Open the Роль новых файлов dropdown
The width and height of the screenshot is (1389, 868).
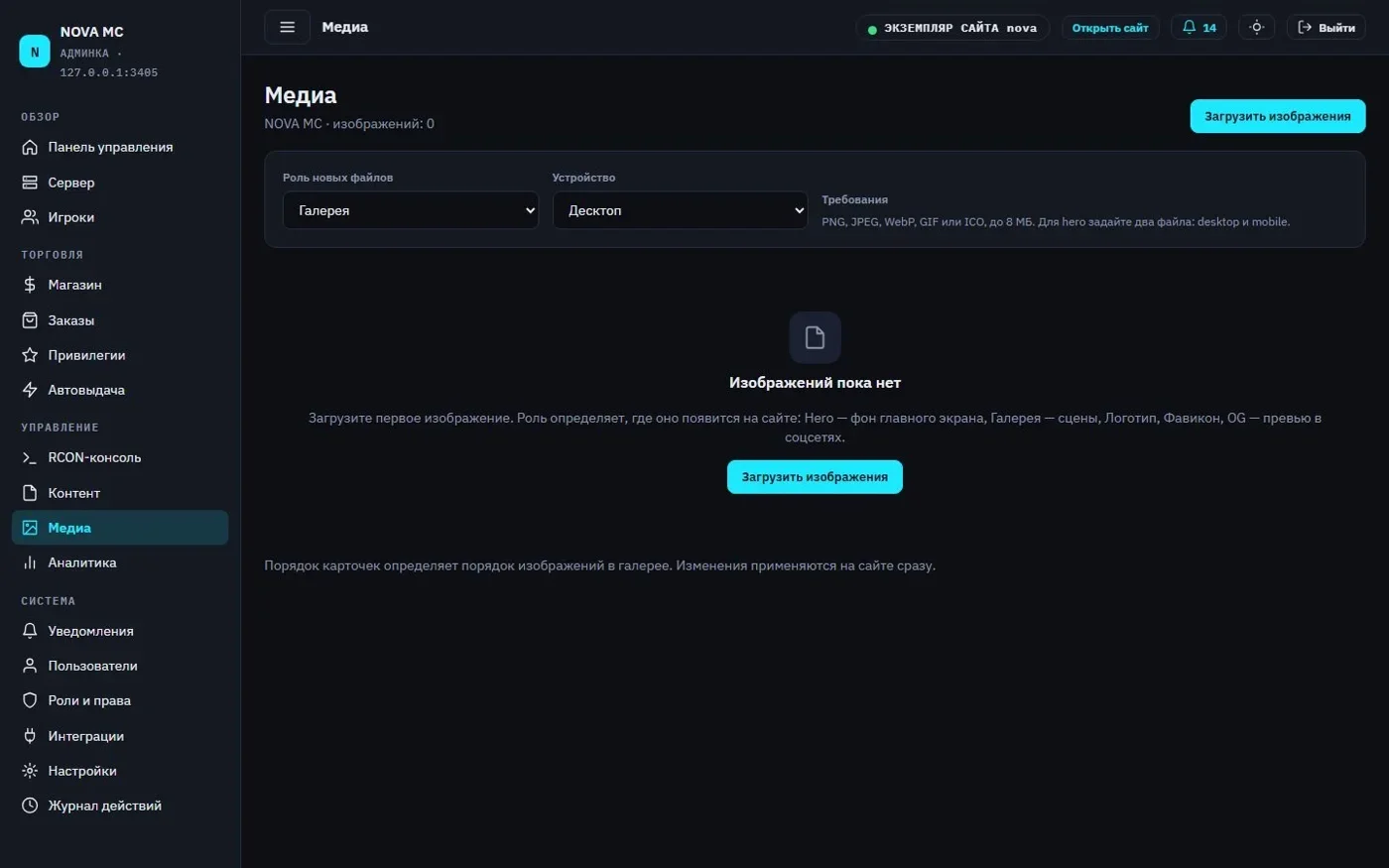coord(411,210)
